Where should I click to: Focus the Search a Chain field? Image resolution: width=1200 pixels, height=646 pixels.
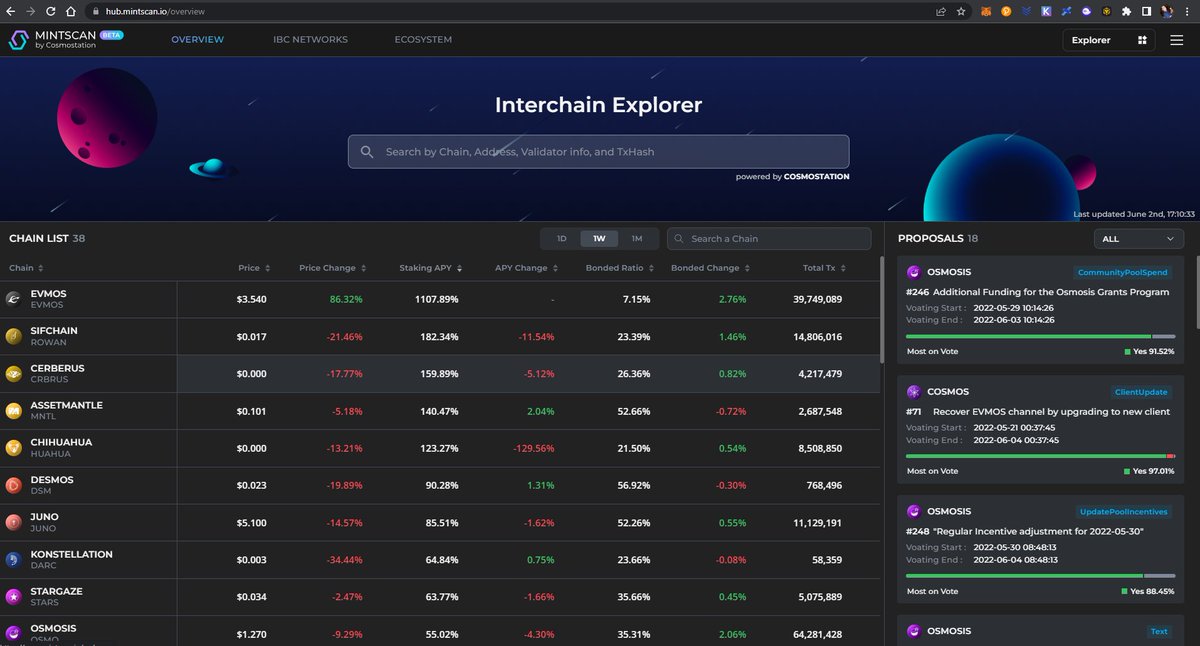click(x=769, y=239)
